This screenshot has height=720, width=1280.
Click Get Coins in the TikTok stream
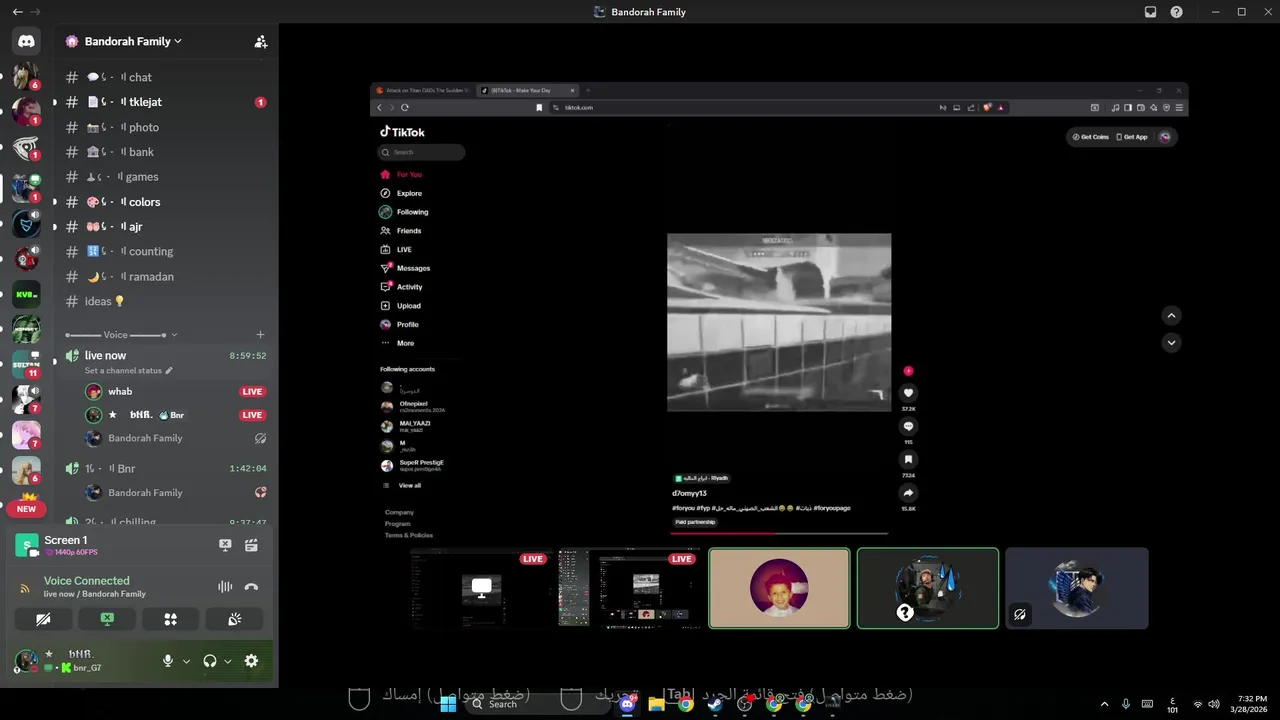[1091, 137]
